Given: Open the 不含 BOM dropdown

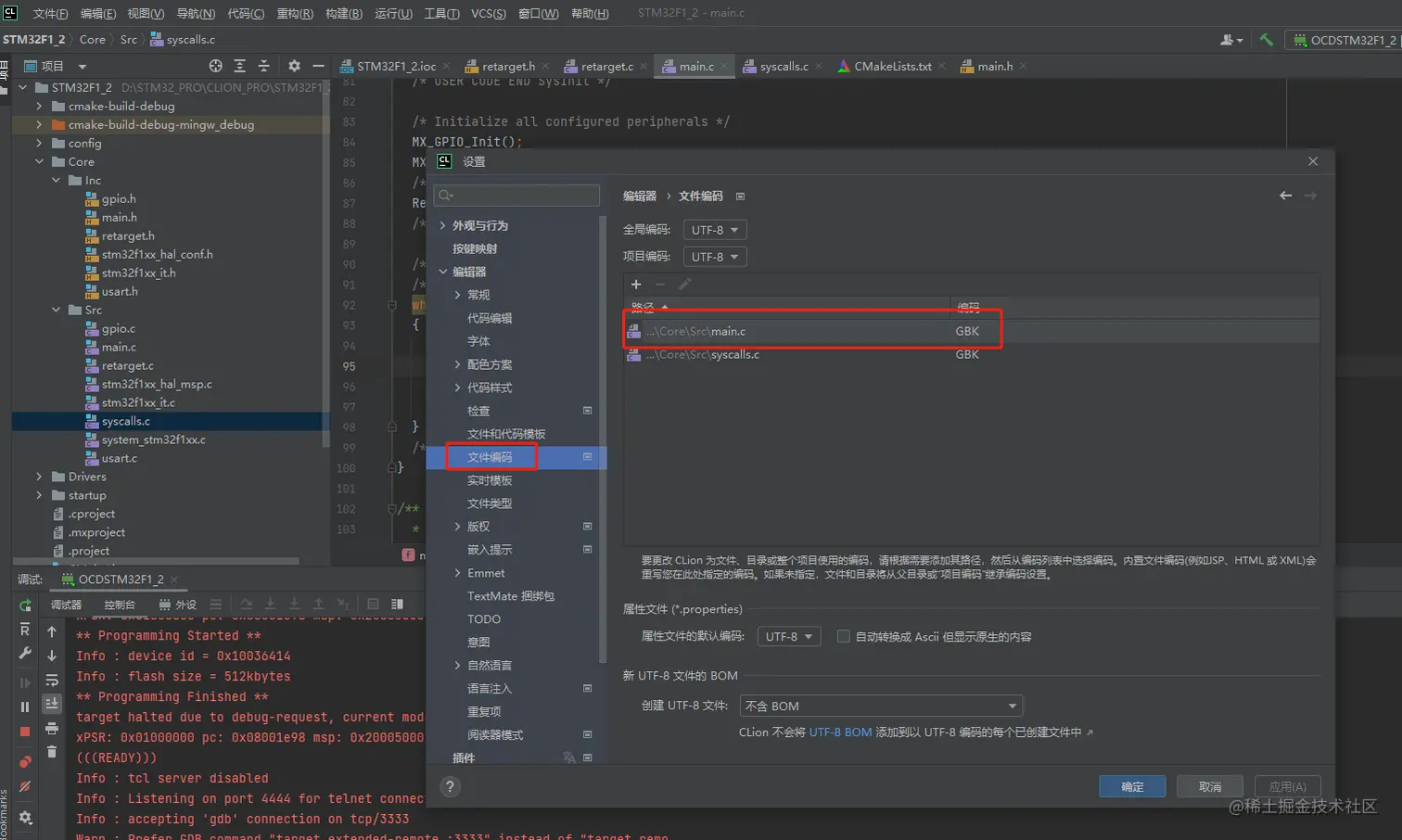Looking at the screenshot, I should 881,706.
